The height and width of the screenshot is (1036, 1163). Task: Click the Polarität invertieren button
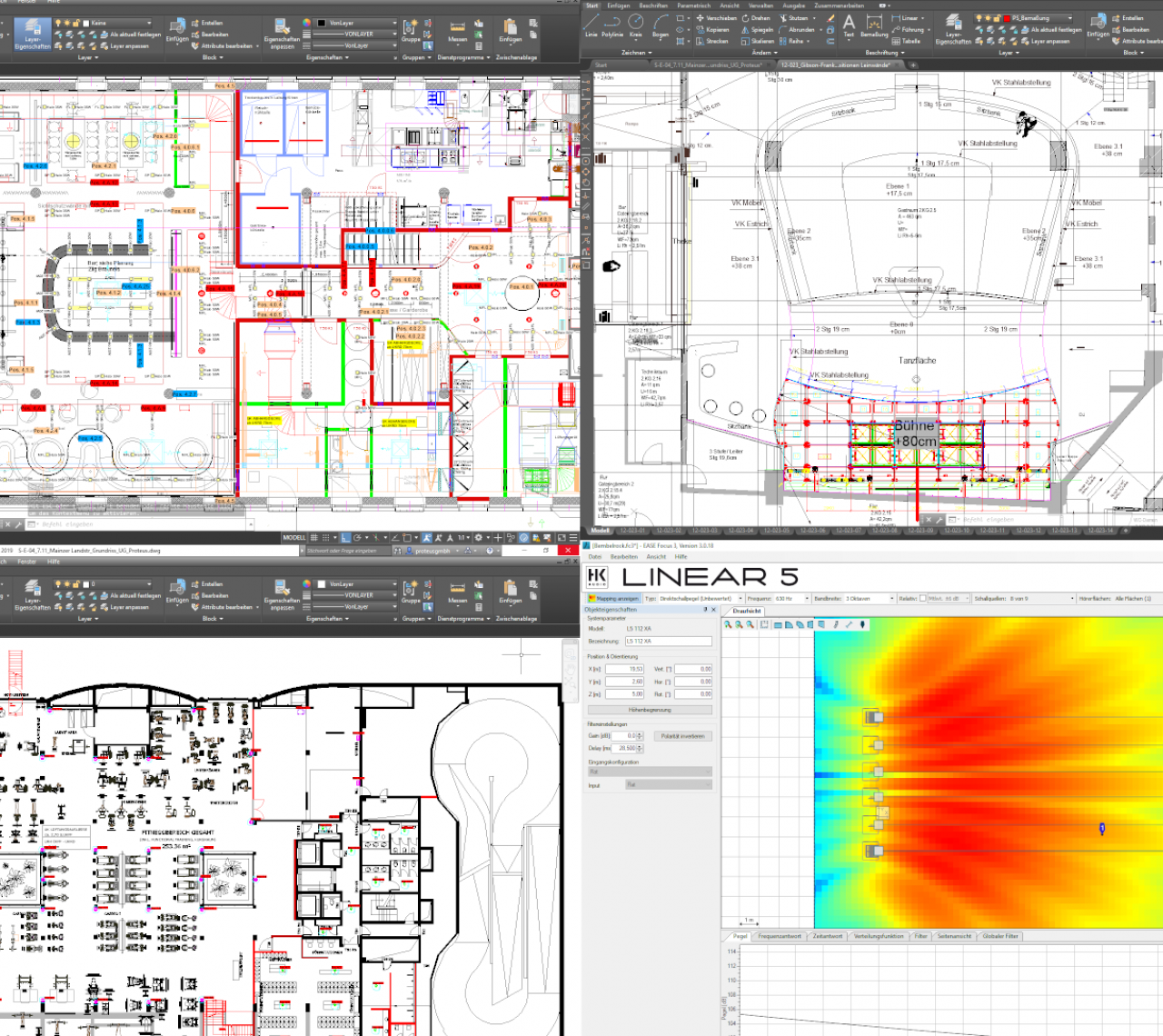(x=684, y=736)
